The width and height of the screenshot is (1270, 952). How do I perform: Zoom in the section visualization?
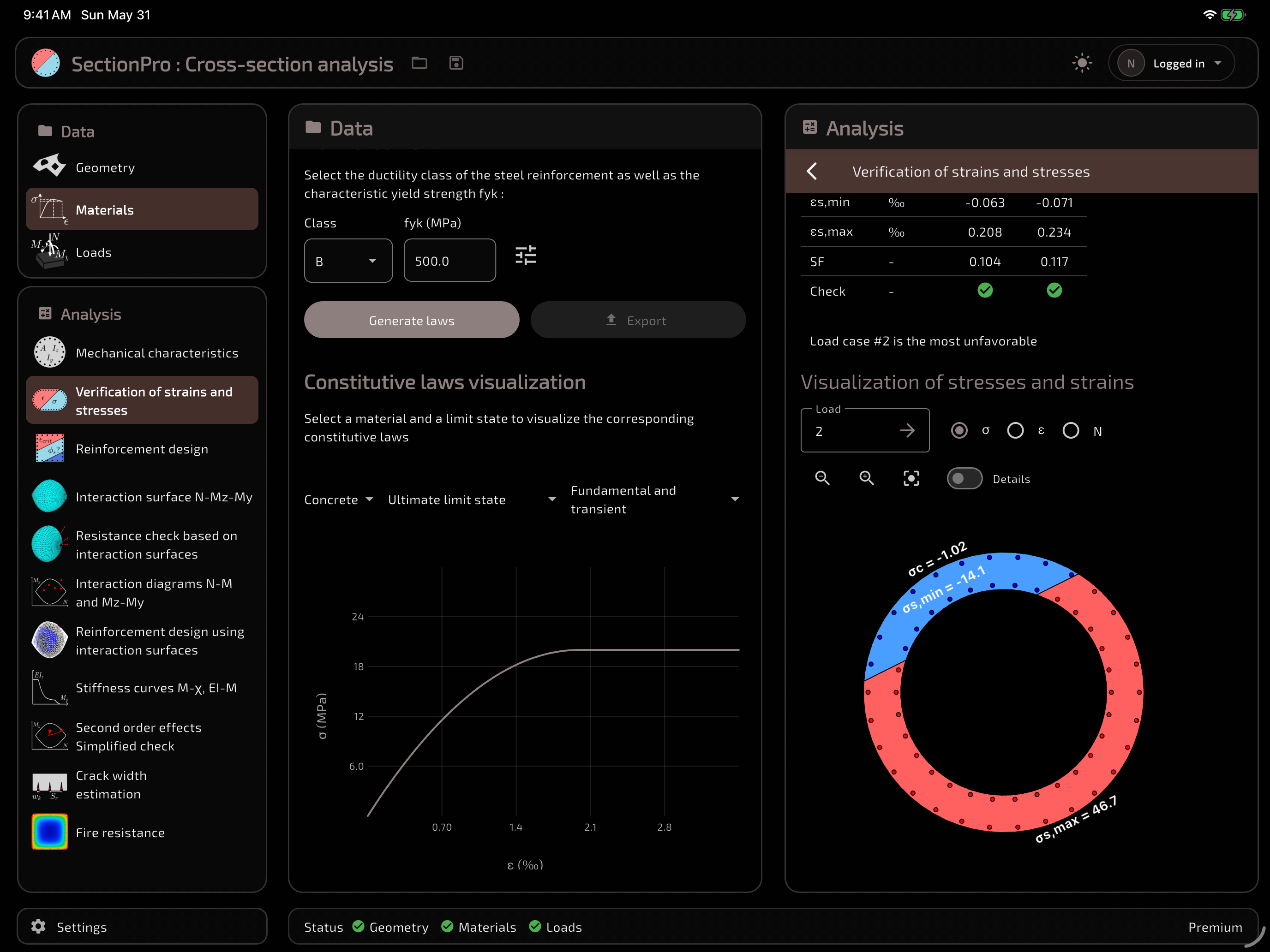(866, 478)
